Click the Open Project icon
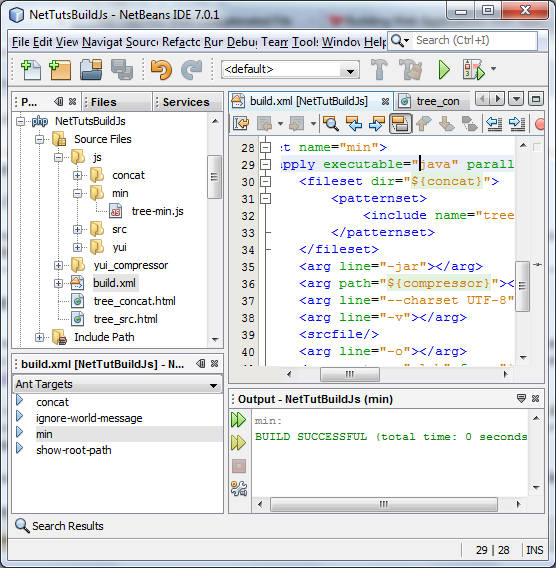This screenshot has height=568, width=556. pyautogui.click(x=91, y=70)
